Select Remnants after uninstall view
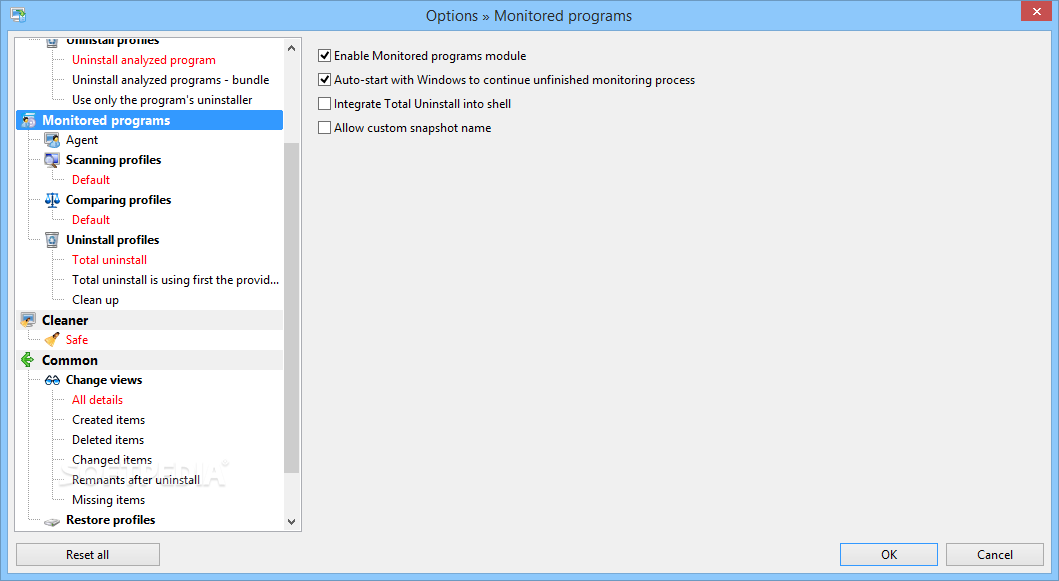The width and height of the screenshot is (1059, 581). click(x=136, y=480)
